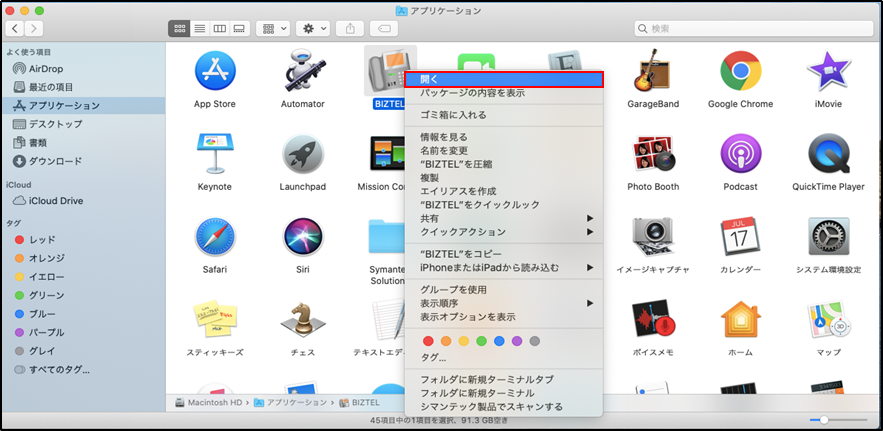The height and width of the screenshot is (431, 883).
Task: Open iCloud Drive in the sidebar
Action: 83,201
